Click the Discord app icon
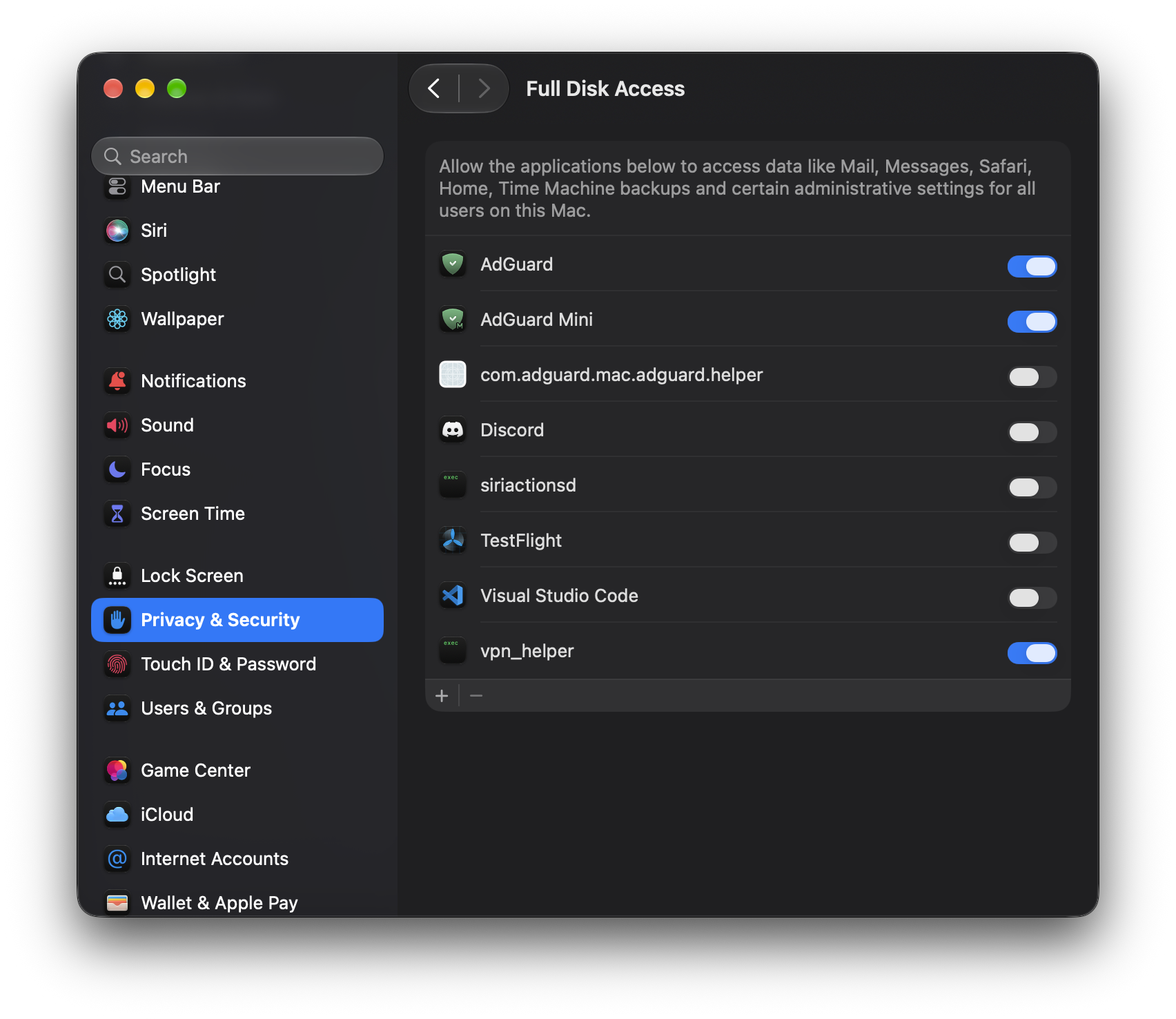Image resolution: width=1176 pixels, height=1019 pixels. [x=453, y=429]
